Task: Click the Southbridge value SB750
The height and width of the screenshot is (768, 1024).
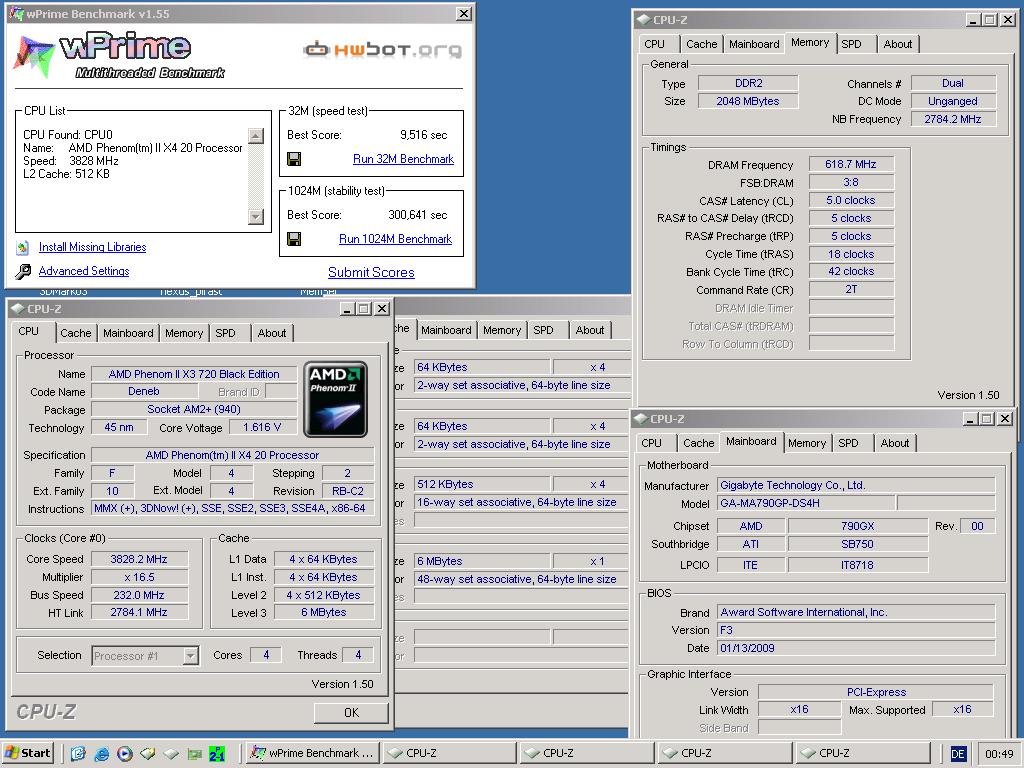Action: pyautogui.click(x=857, y=544)
